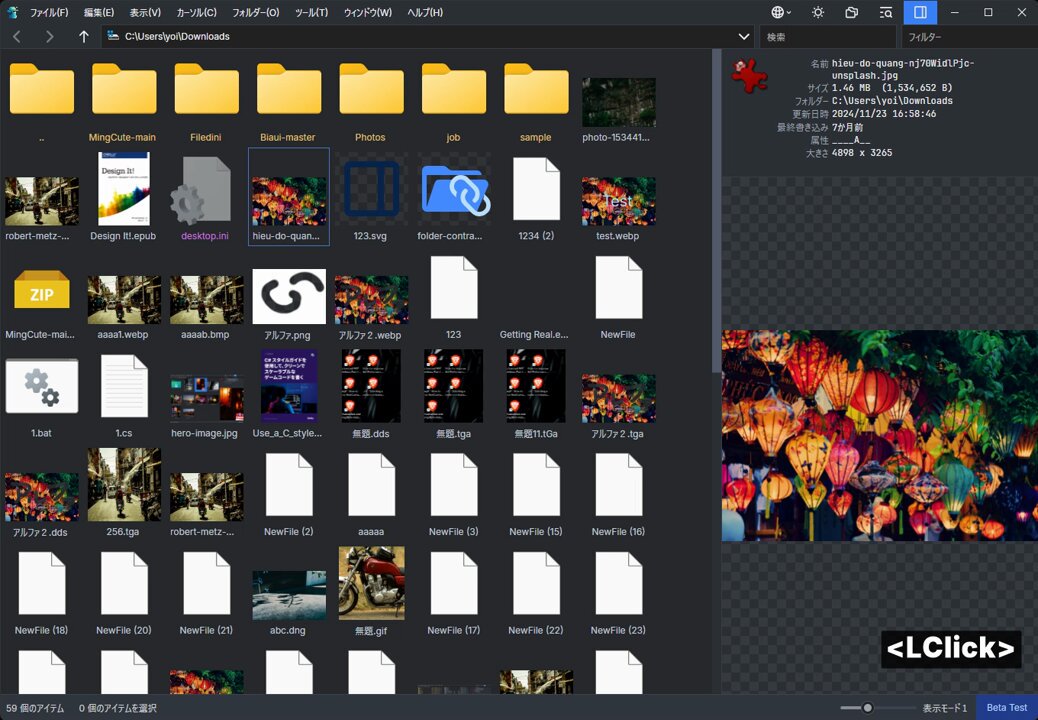The height and width of the screenshot is (720, 1038).
Task: Open the search list icon in title bar
Action: click(x=886, y=13)
